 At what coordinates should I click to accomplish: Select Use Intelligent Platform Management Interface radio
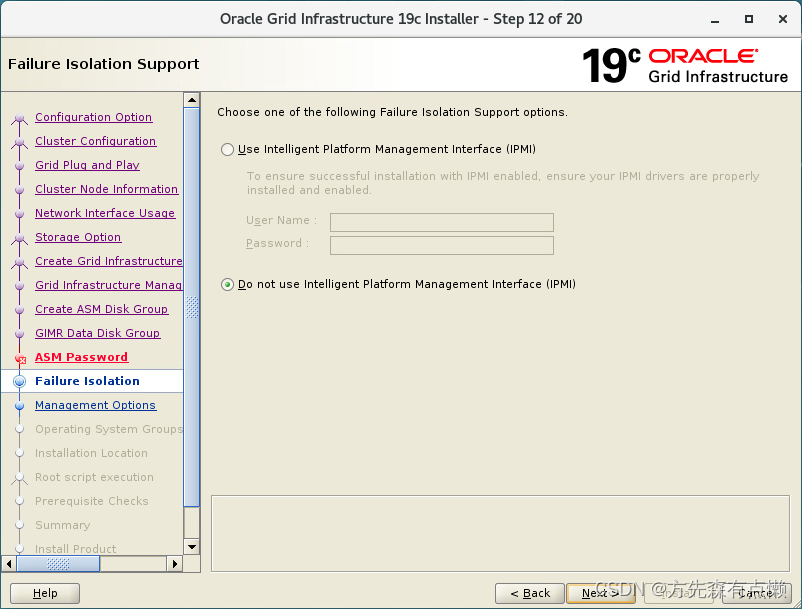[227, 149]
